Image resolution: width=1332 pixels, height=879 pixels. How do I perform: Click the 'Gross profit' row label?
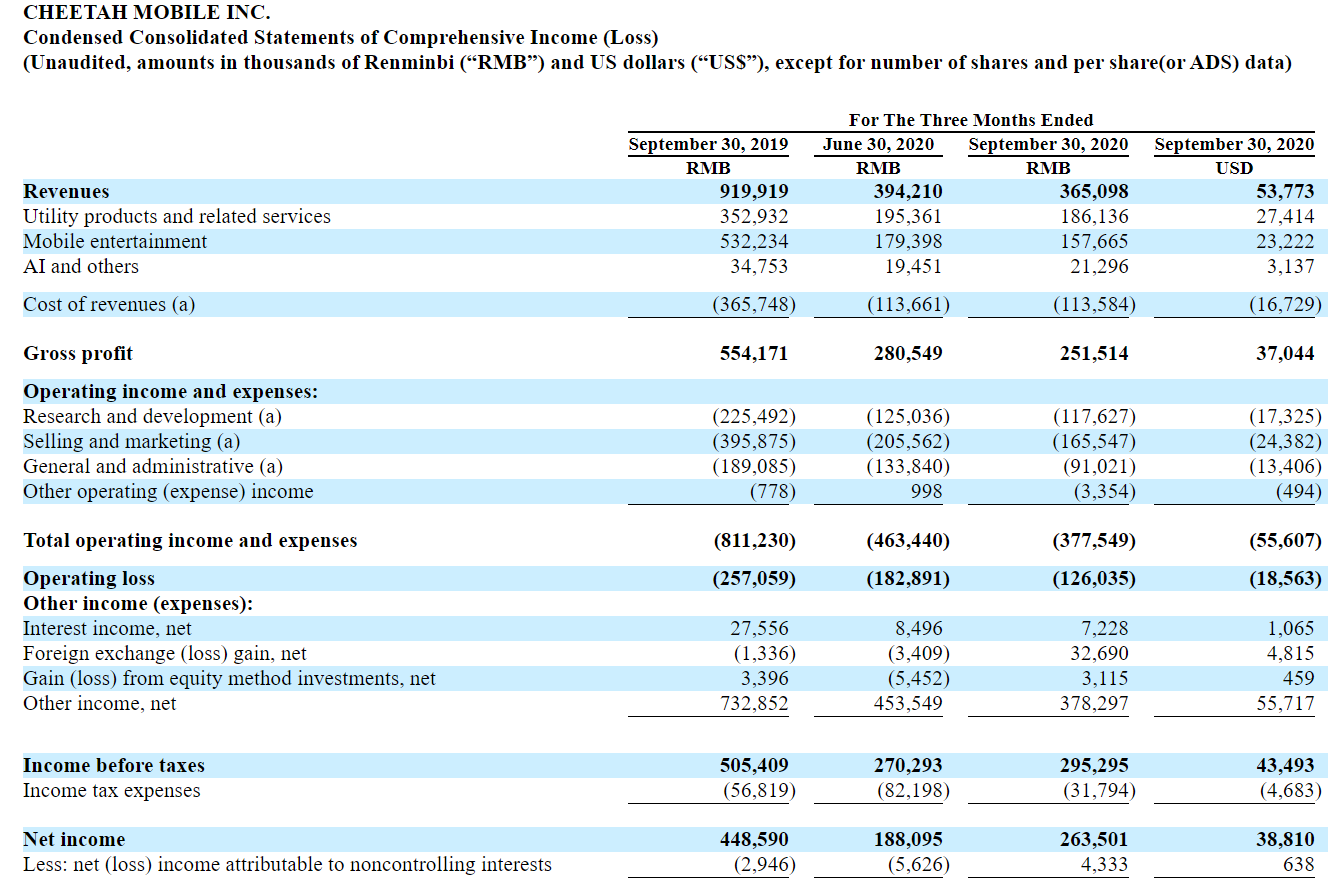78,353
